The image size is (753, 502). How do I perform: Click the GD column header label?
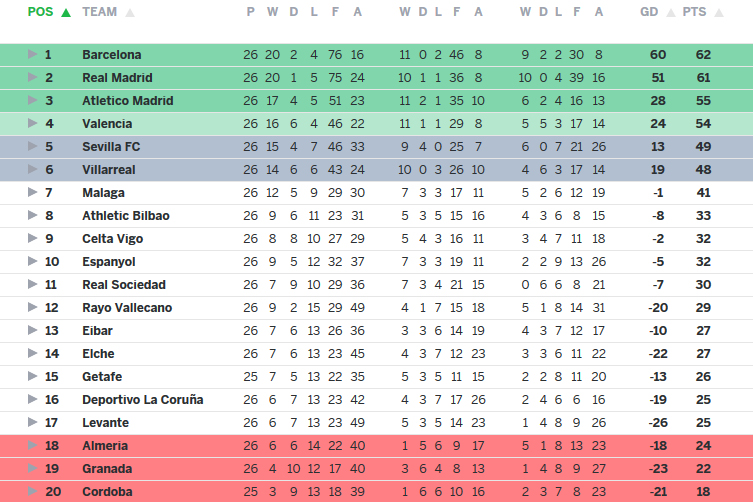pyautogui.click(x=649, y=12)
